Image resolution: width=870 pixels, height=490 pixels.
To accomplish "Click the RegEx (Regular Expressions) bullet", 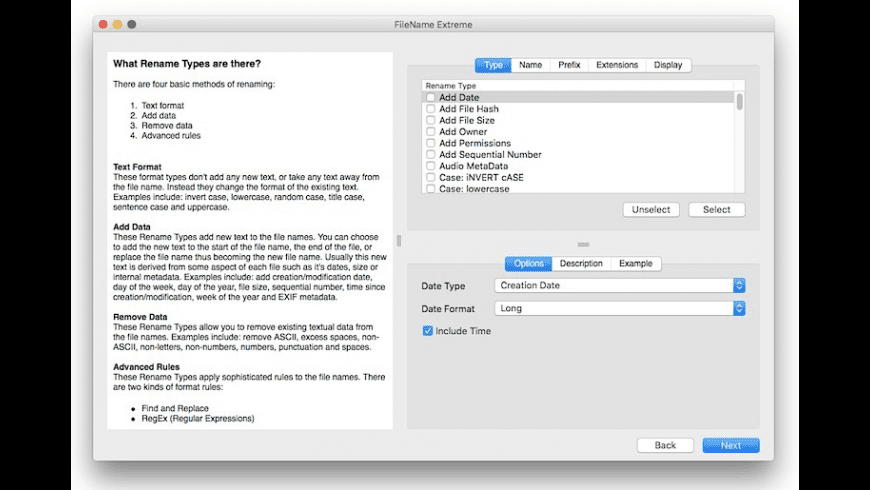I will point(198,418).
